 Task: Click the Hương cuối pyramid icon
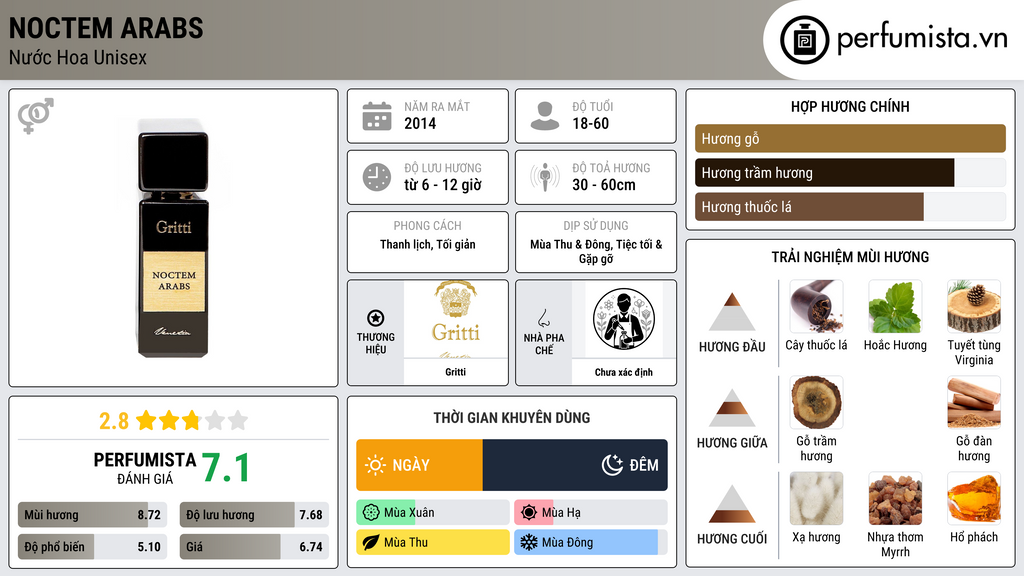coord(732,504)
